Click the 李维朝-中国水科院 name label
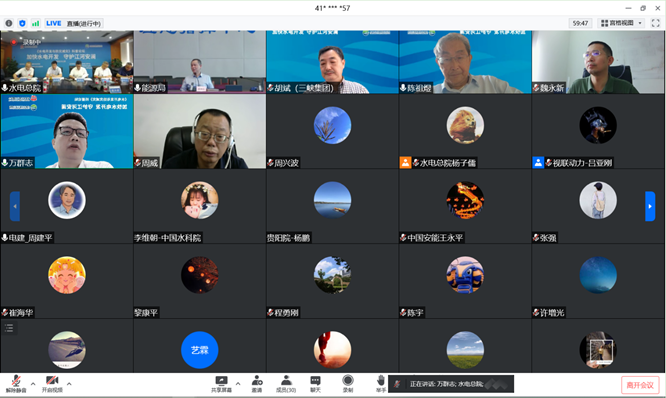Viewport: 666px width, 398px height. pos(168,237)
